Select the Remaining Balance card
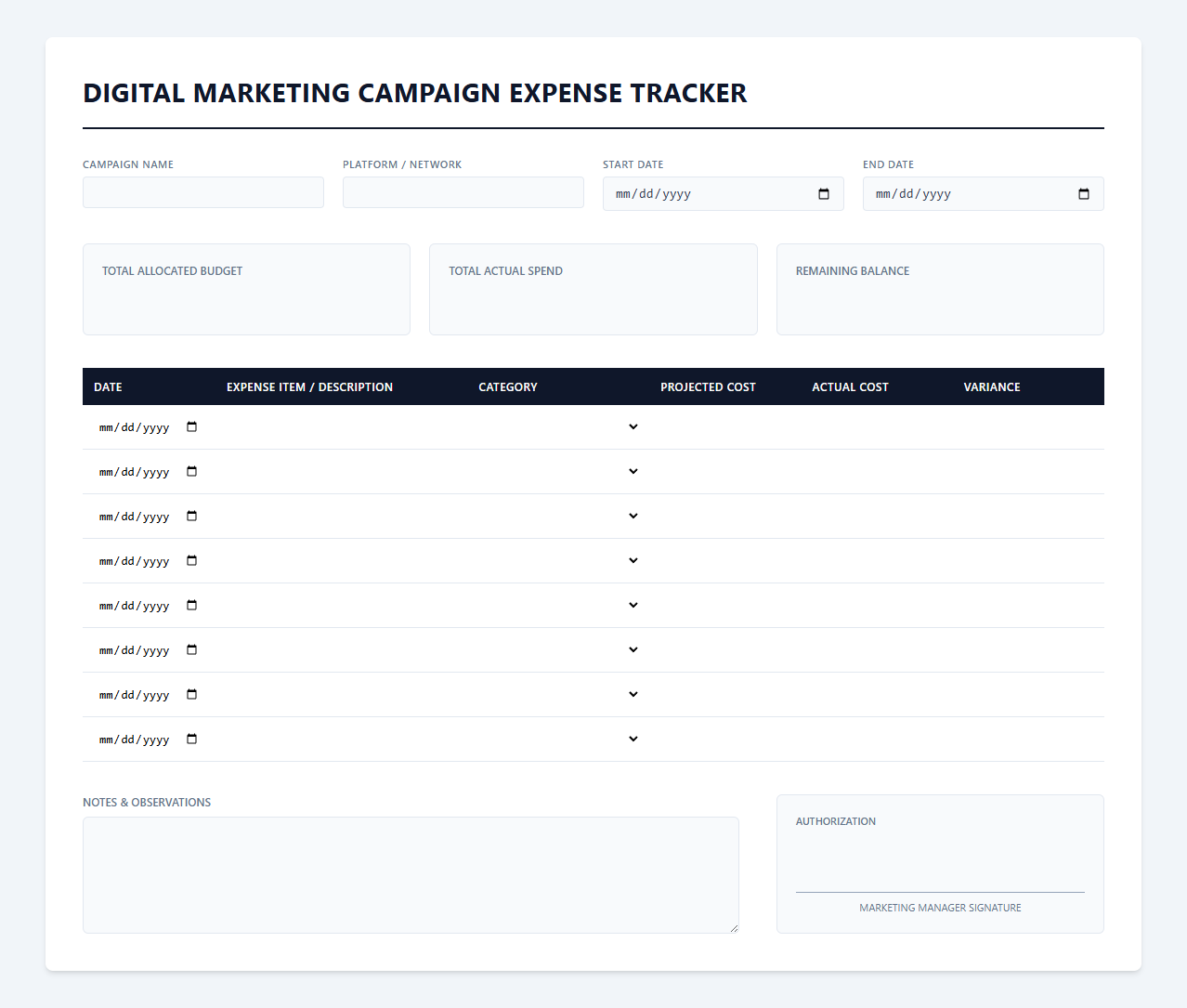This screenshot has height=1008, width=1187. (940, 289)
